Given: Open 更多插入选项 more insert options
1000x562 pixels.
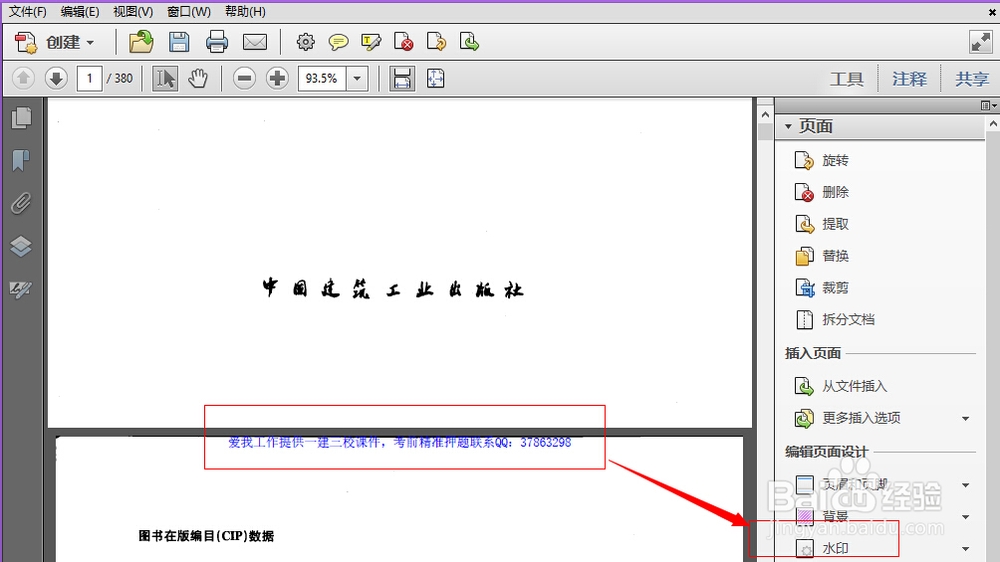Looking at the screenshot, I should click(x=848, y=418).
